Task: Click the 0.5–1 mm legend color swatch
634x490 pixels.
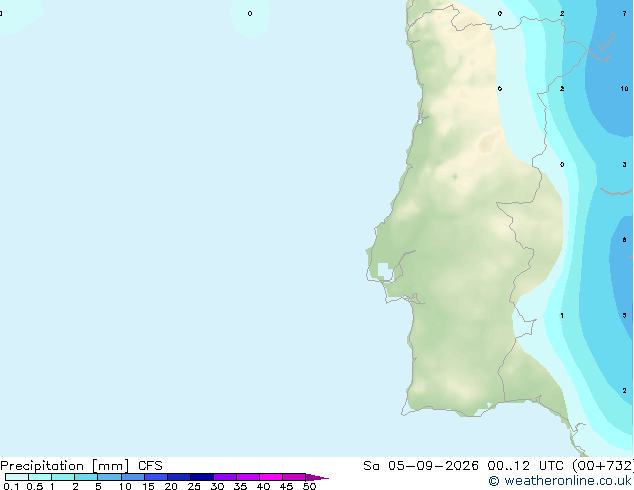Action: coord(40,477)
